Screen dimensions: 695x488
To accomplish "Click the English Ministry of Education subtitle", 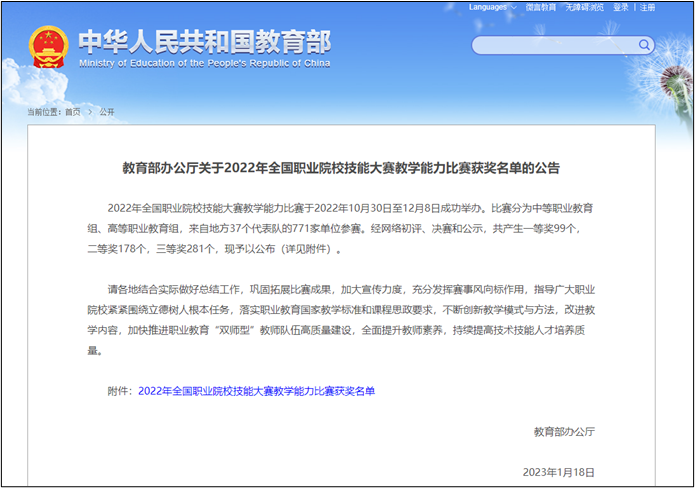I will [203, 62].
